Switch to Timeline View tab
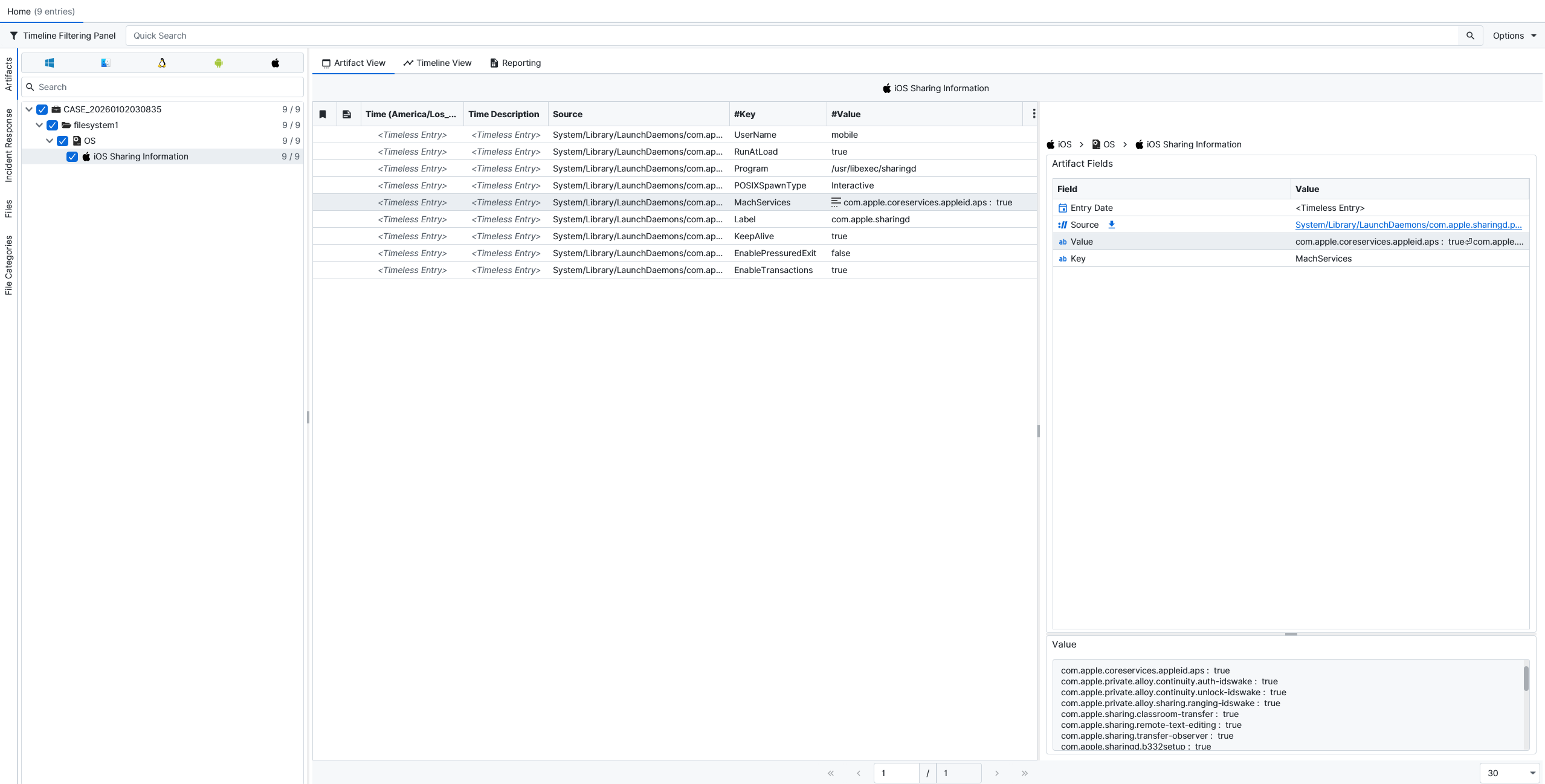This screenshot has height=784, width=1545. [x=437, y=63]
